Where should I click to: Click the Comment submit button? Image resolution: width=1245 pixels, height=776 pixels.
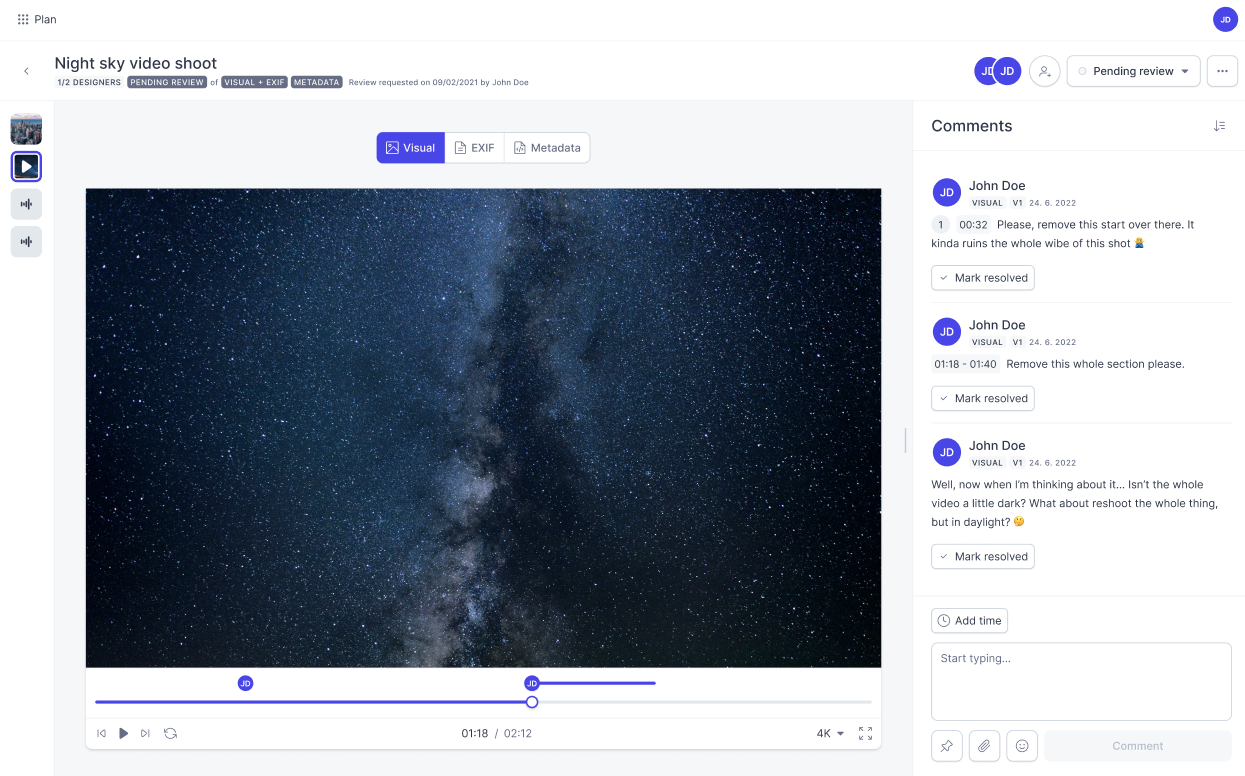point(1138,746)
